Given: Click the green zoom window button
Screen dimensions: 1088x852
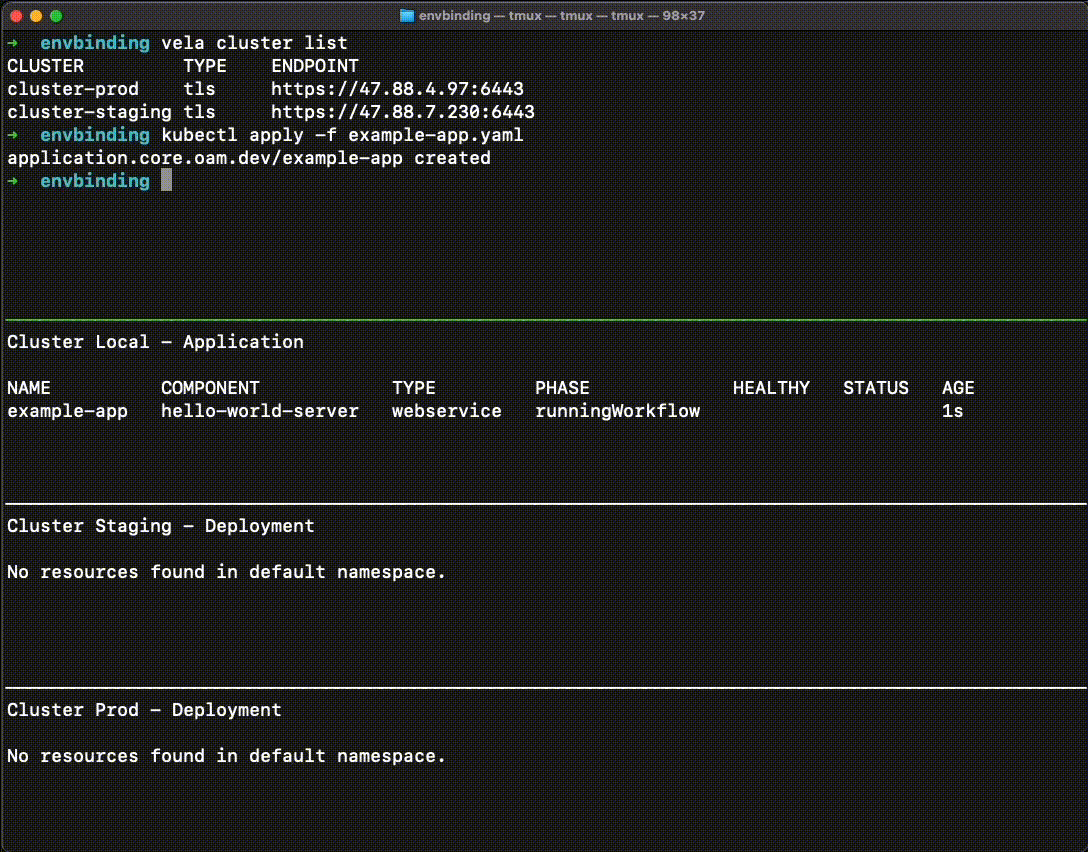Looking at the screenshot, I should coord(56,16).
